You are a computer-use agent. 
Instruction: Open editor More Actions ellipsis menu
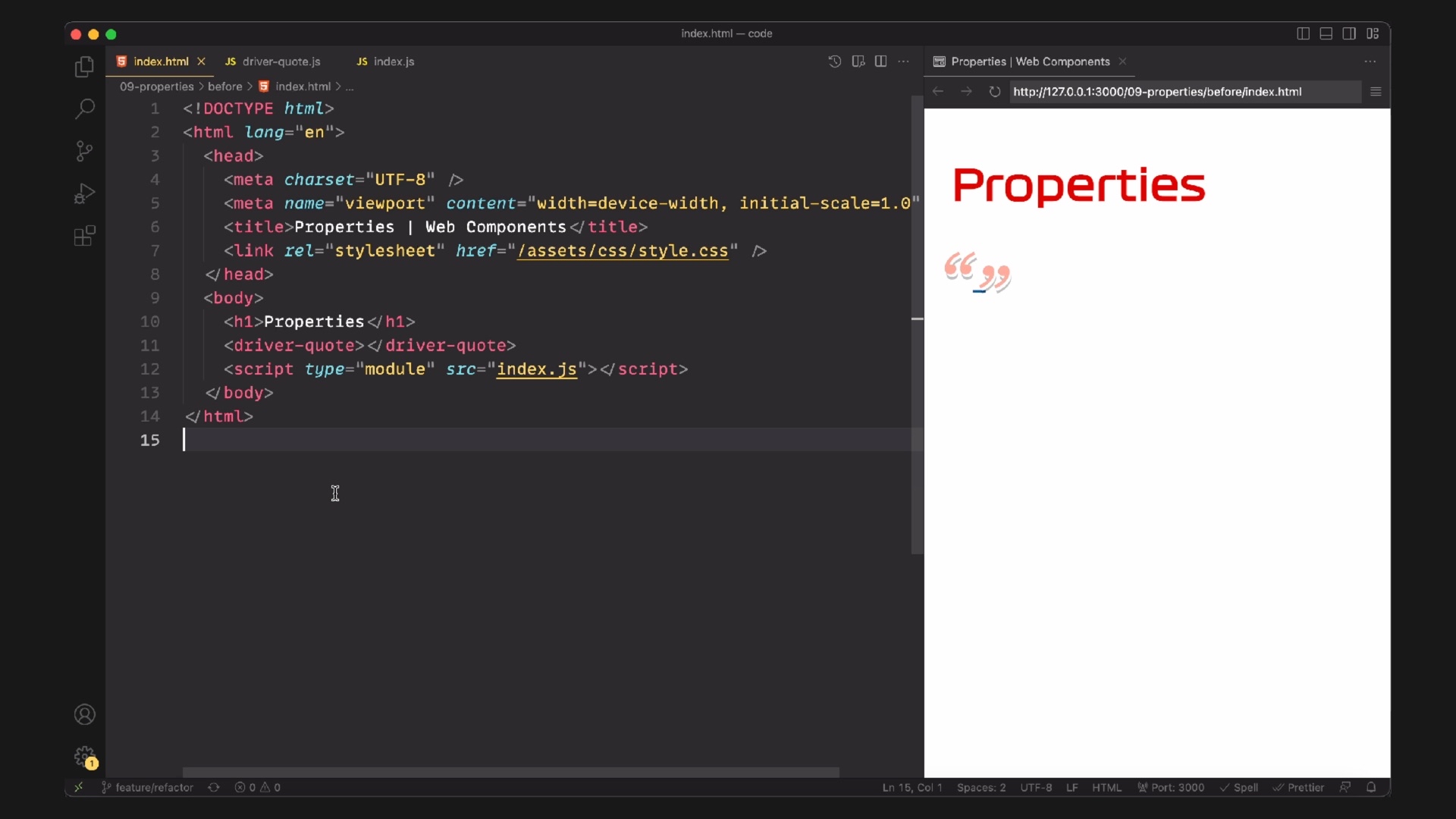903,61
